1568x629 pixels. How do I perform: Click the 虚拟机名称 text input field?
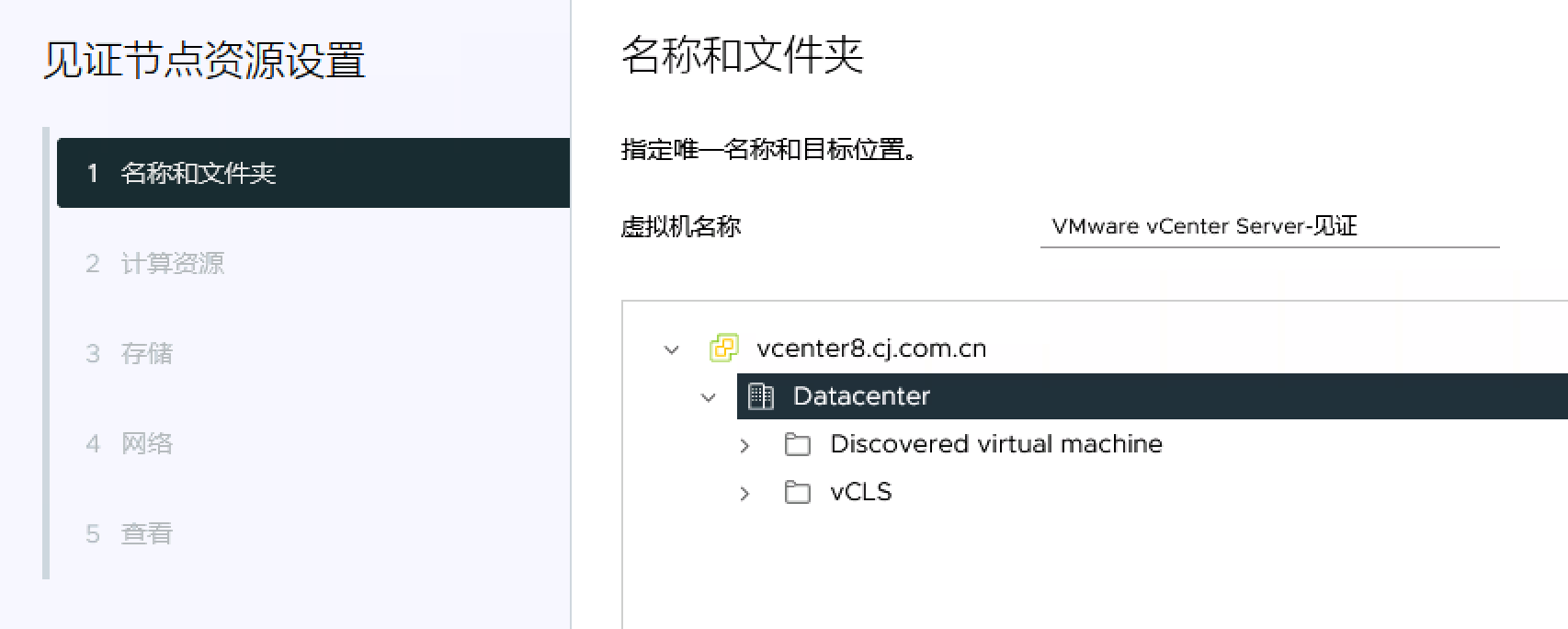[x=1269, y=226]
